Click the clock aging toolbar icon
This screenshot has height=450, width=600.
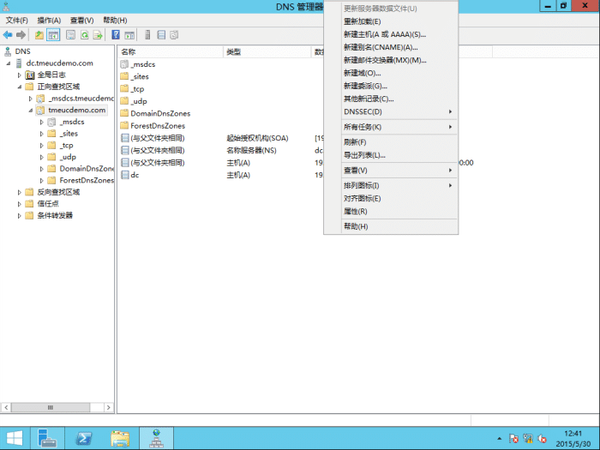point(174,35)
